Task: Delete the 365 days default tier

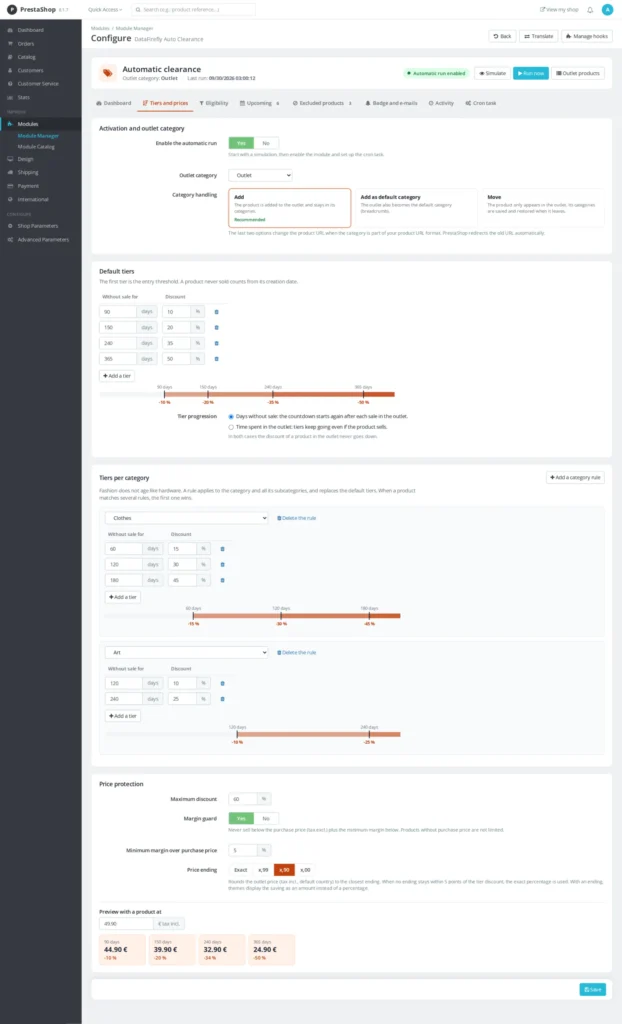Action: [217, 359]
